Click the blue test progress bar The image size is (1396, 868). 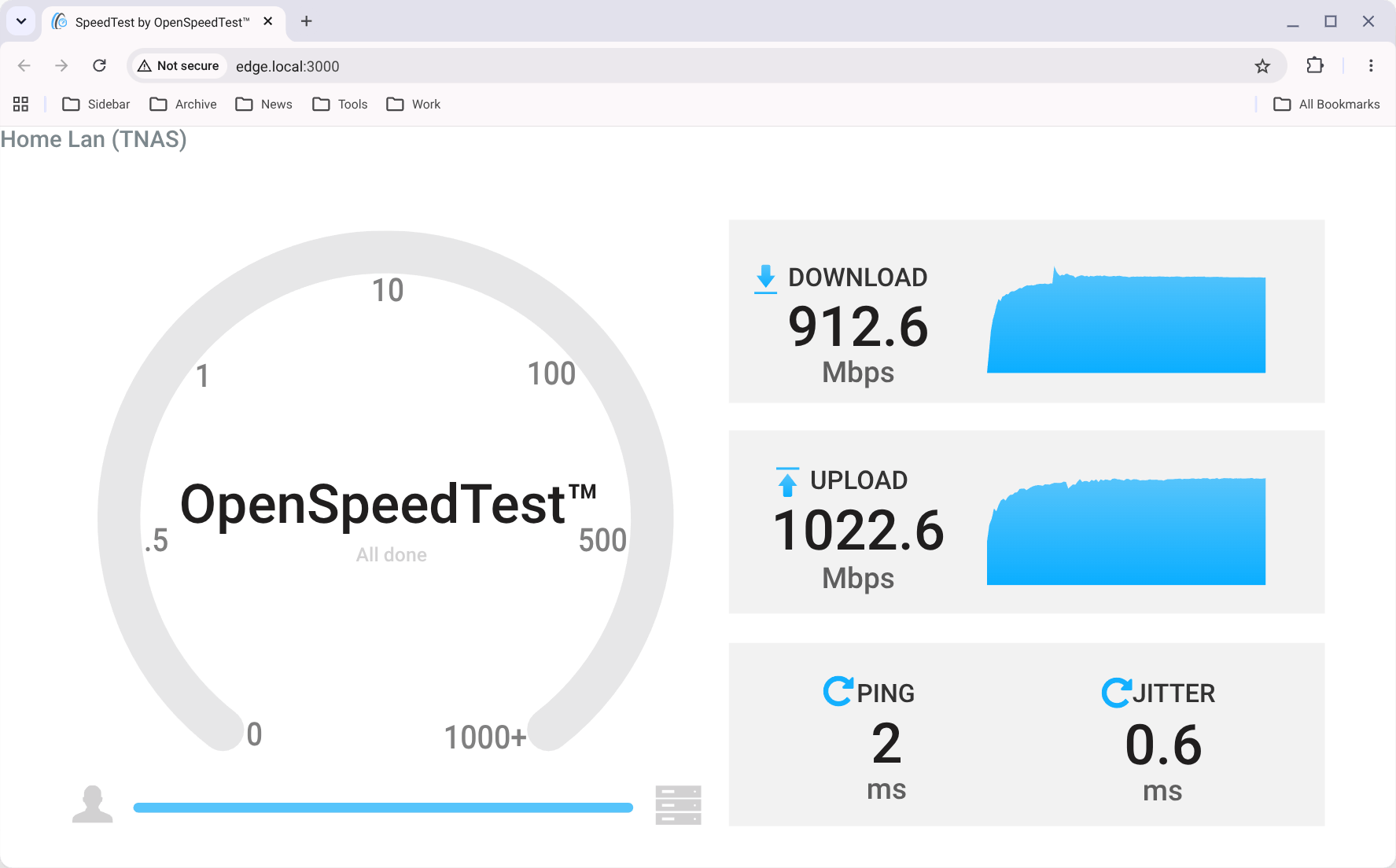point(383,807)
